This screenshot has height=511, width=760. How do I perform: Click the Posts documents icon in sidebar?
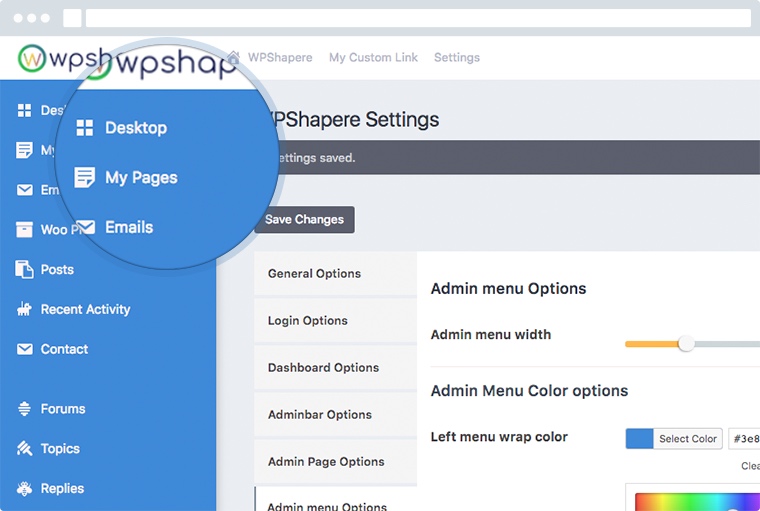tap(24, 269)
